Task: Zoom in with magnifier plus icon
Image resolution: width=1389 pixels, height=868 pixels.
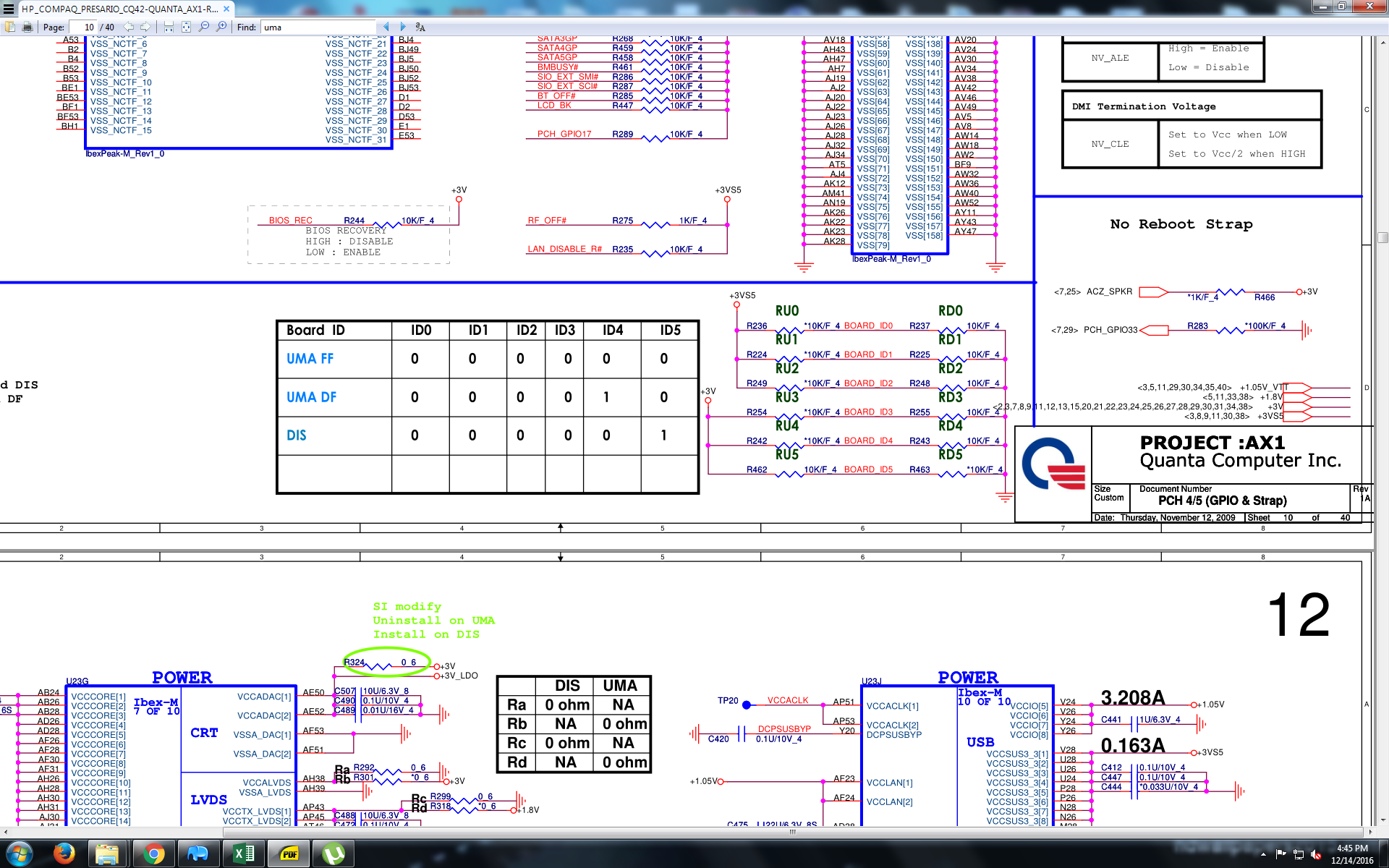Action: 221,27
